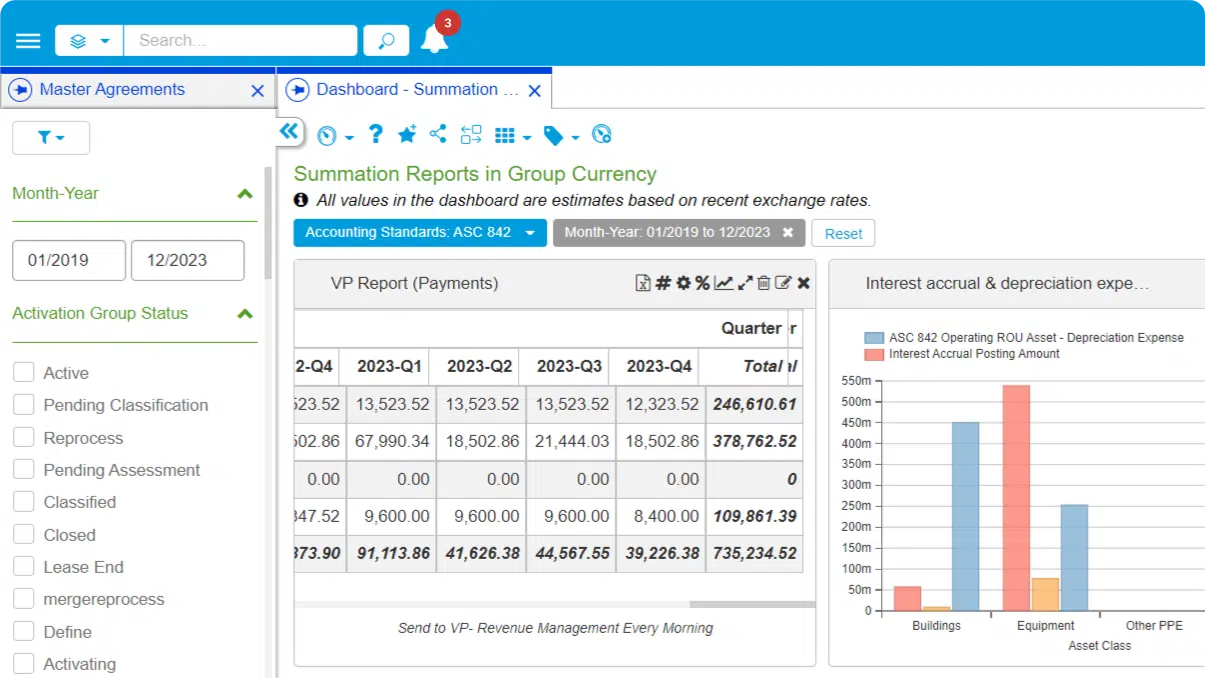This screenshot has height=678, width=1206.
Task: Check the Reprocess checkbox
Action: pyautogui.click(x=24, y=438)
